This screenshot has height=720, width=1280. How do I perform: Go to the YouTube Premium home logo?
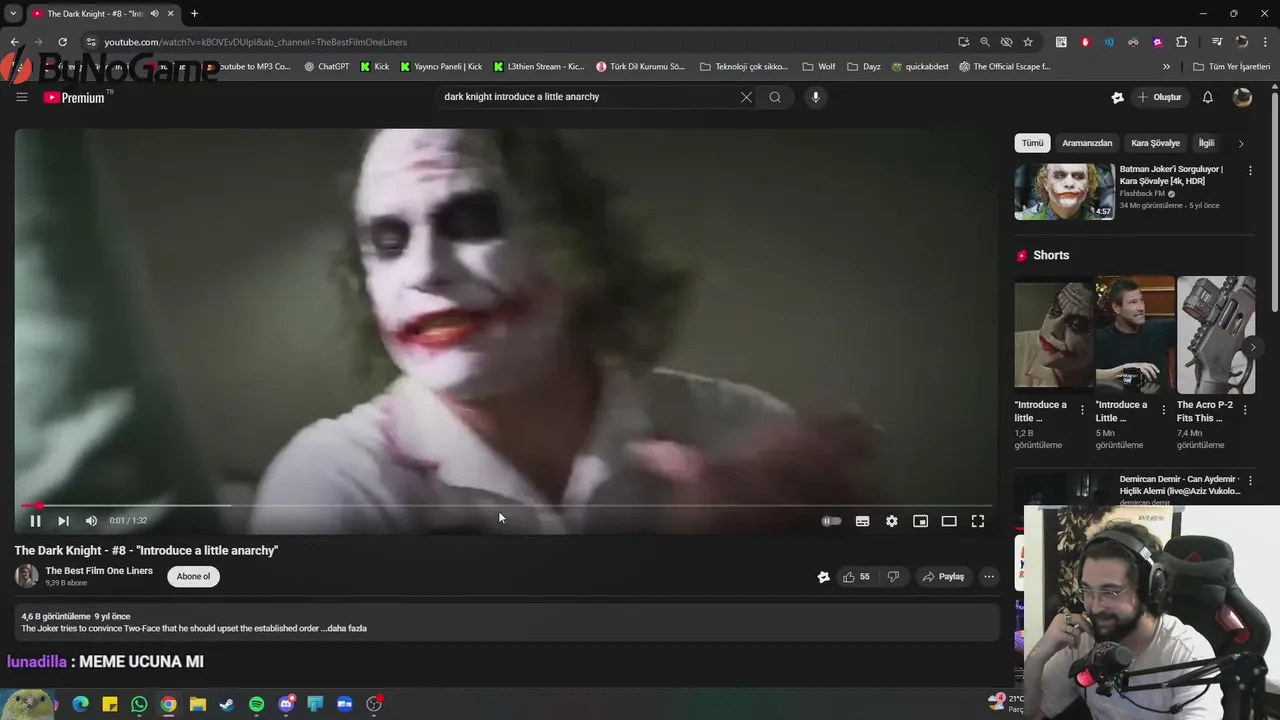[x=74, y=97]
